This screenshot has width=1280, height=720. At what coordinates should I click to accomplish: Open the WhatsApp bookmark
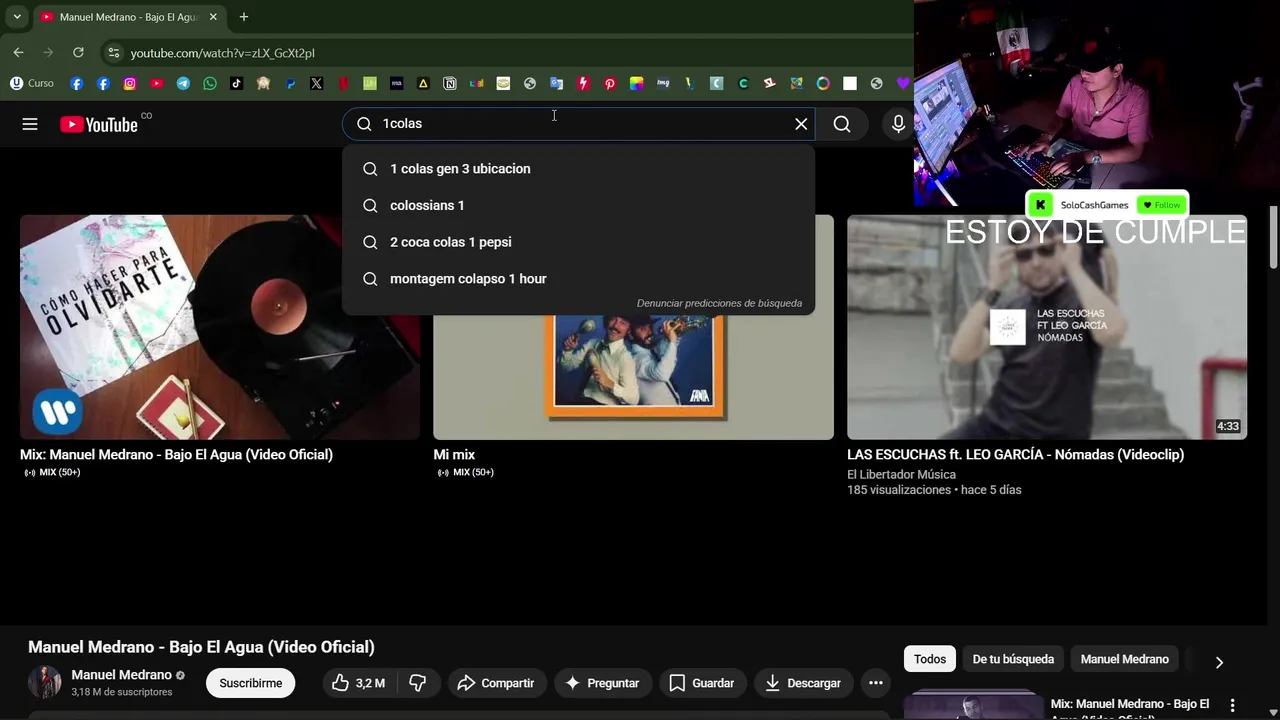coord(210,84)
